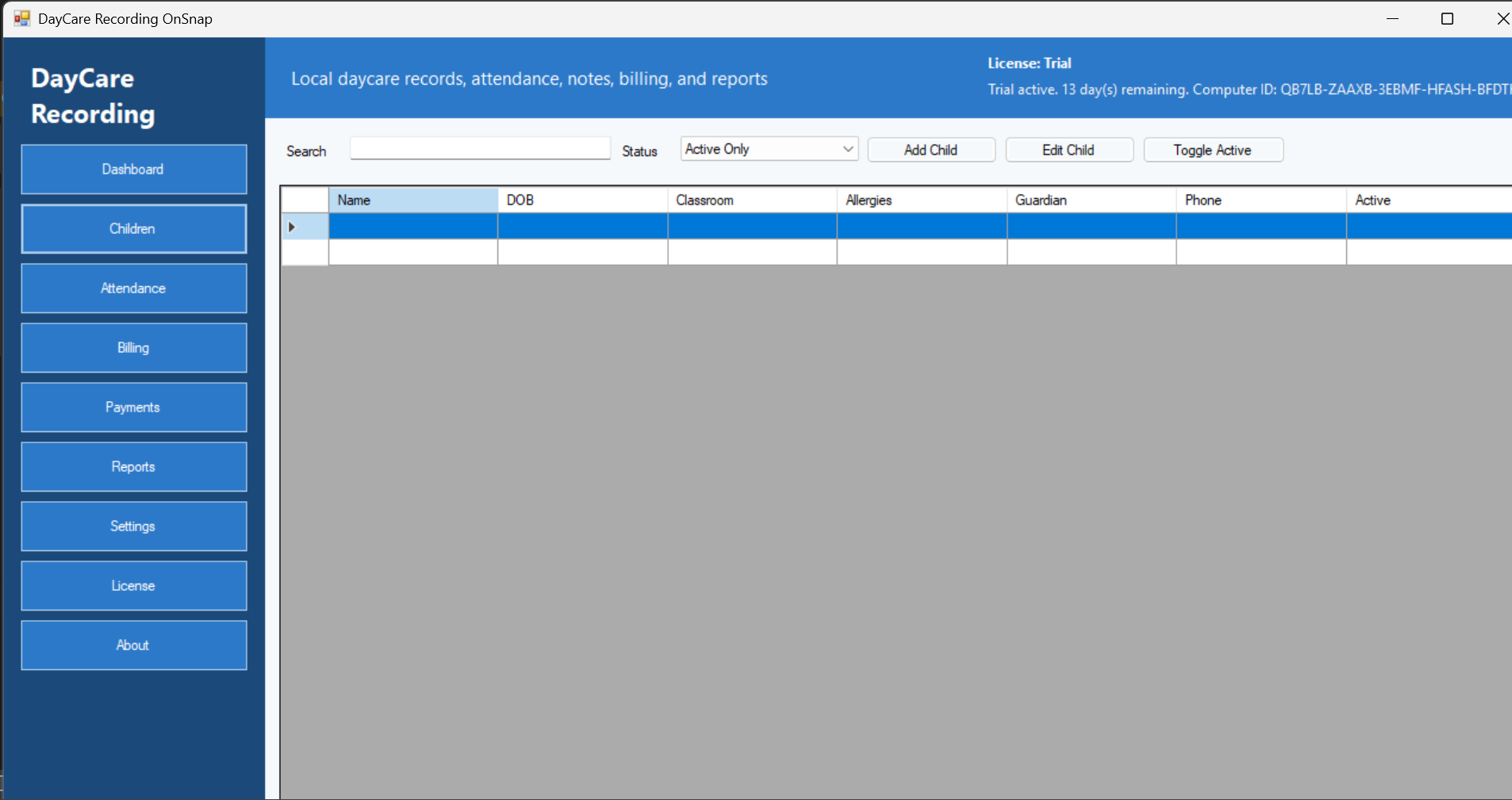This screenshot has height=800, width=1512.
Task: Open the About page
Action: pyautogui.click(x=133, y=645)
